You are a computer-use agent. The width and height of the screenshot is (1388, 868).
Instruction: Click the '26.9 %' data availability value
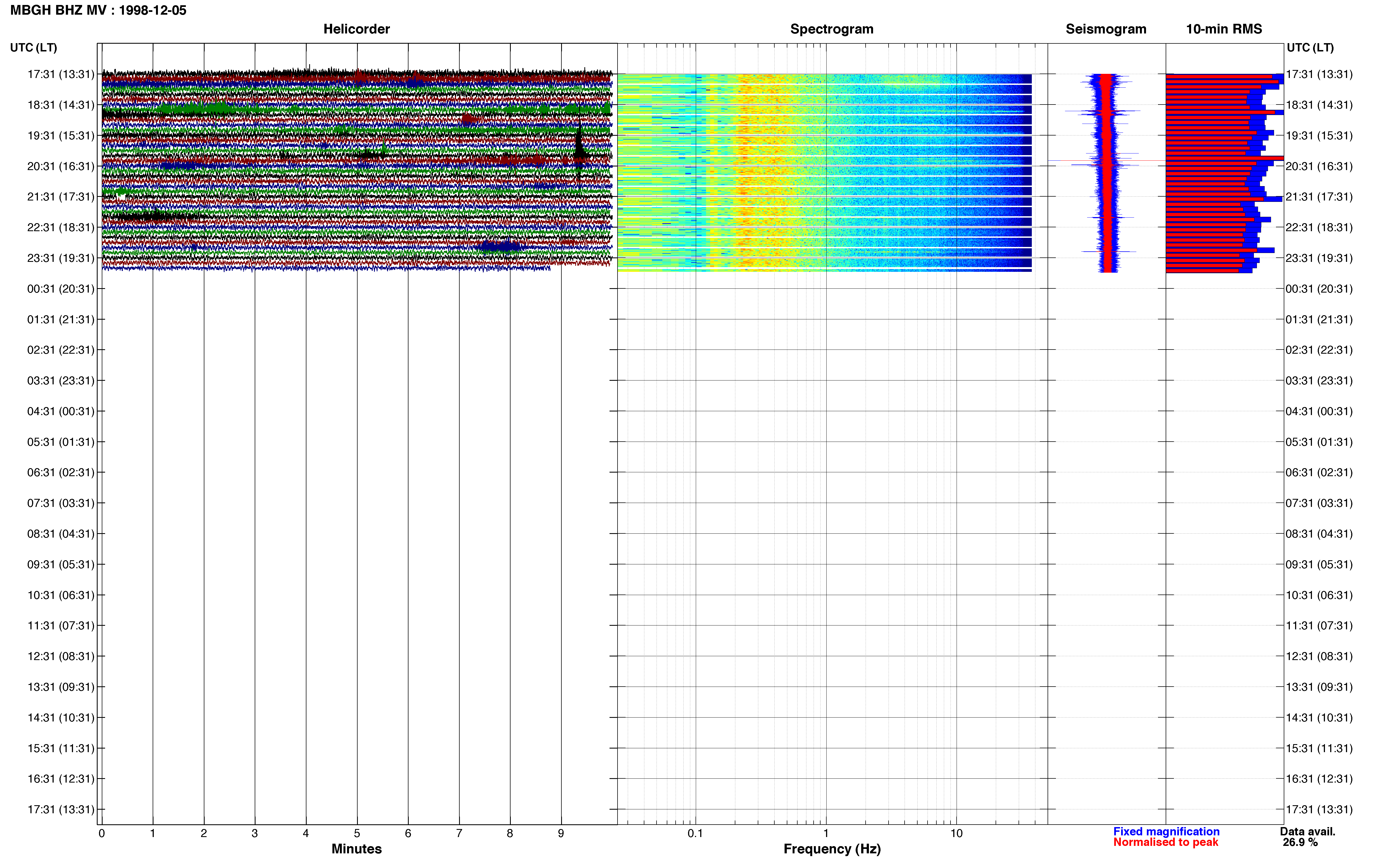click(x=1300, y=842)
